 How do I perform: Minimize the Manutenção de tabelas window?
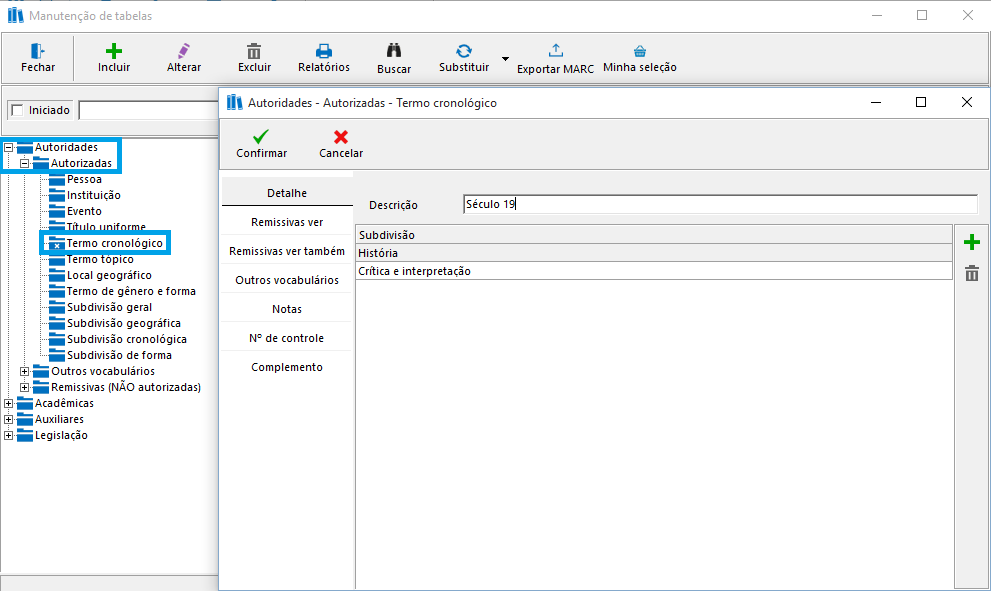pyautogui.click(x=877, y=15)
